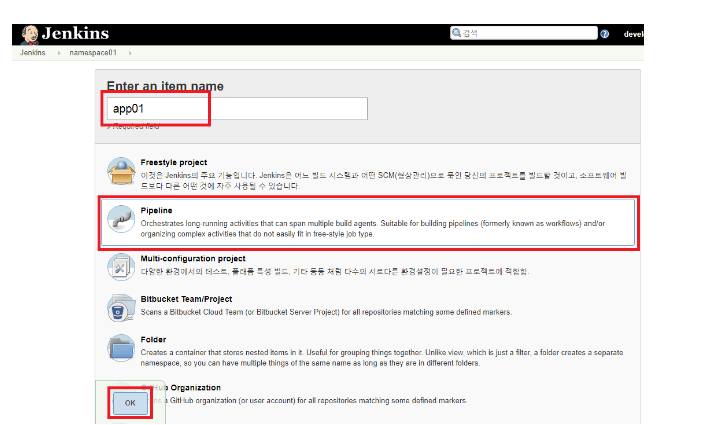Click inside the top search box
This screenshot has width=713, height=425.
[524, 33]
